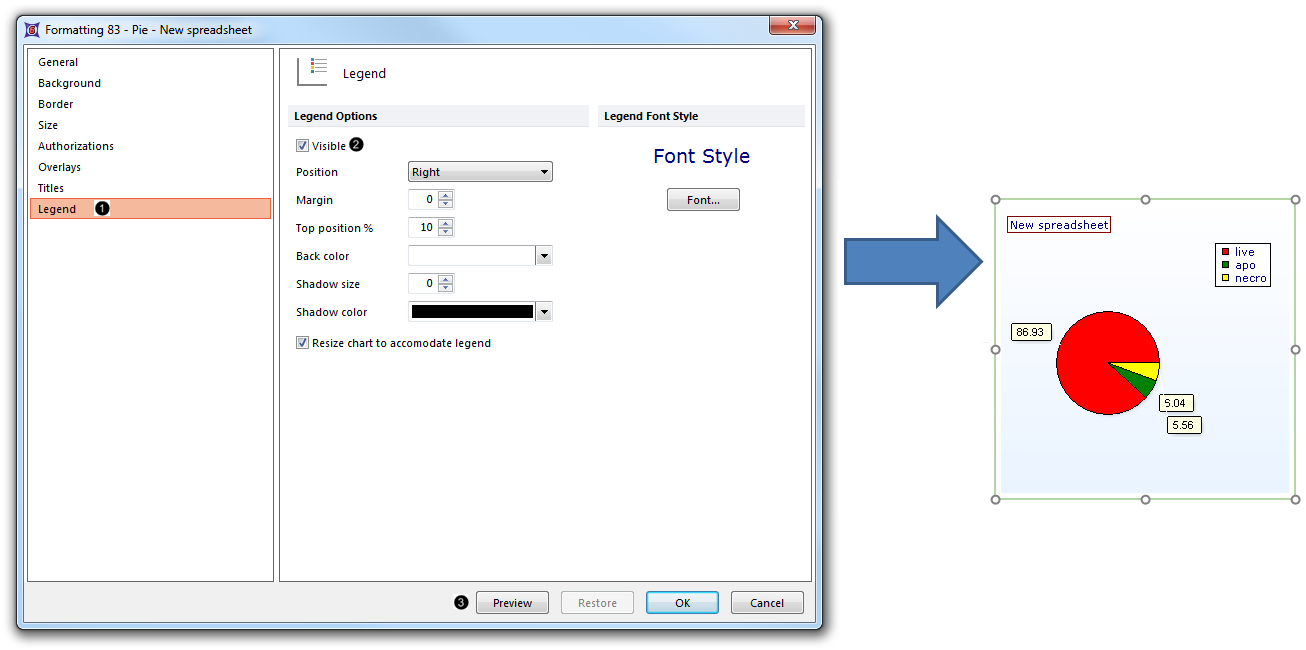Image resolution: width=1306 pixels, height=650 pixels.
Task: Uncheck the Visible checkbox
Action: pyautogui.click(x=303, y=146)
